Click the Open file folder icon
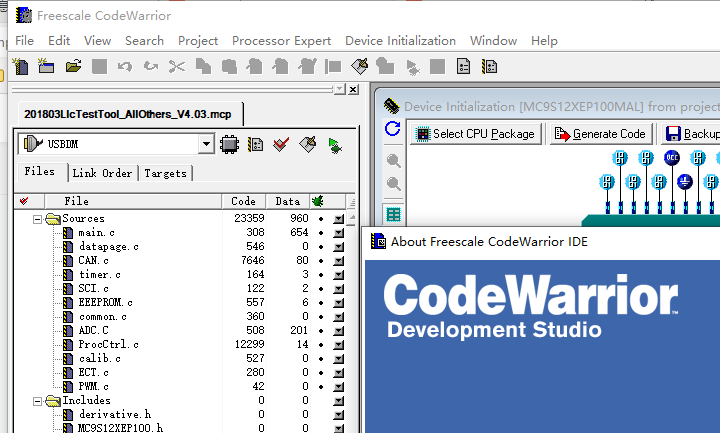This screenshot has width=720, height=433. (72, 67)
